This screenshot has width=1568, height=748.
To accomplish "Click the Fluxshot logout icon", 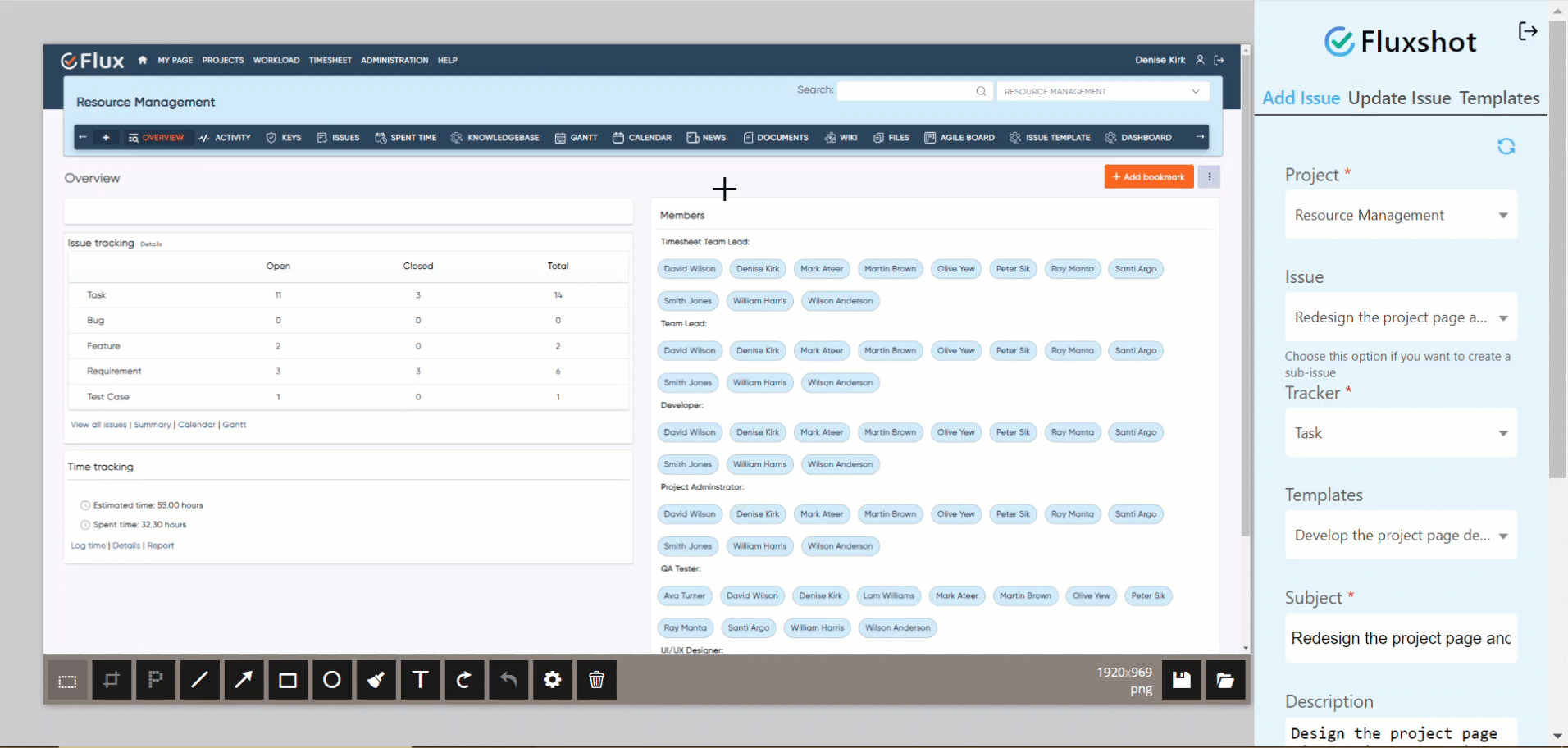I will [x=1527, y=31].
